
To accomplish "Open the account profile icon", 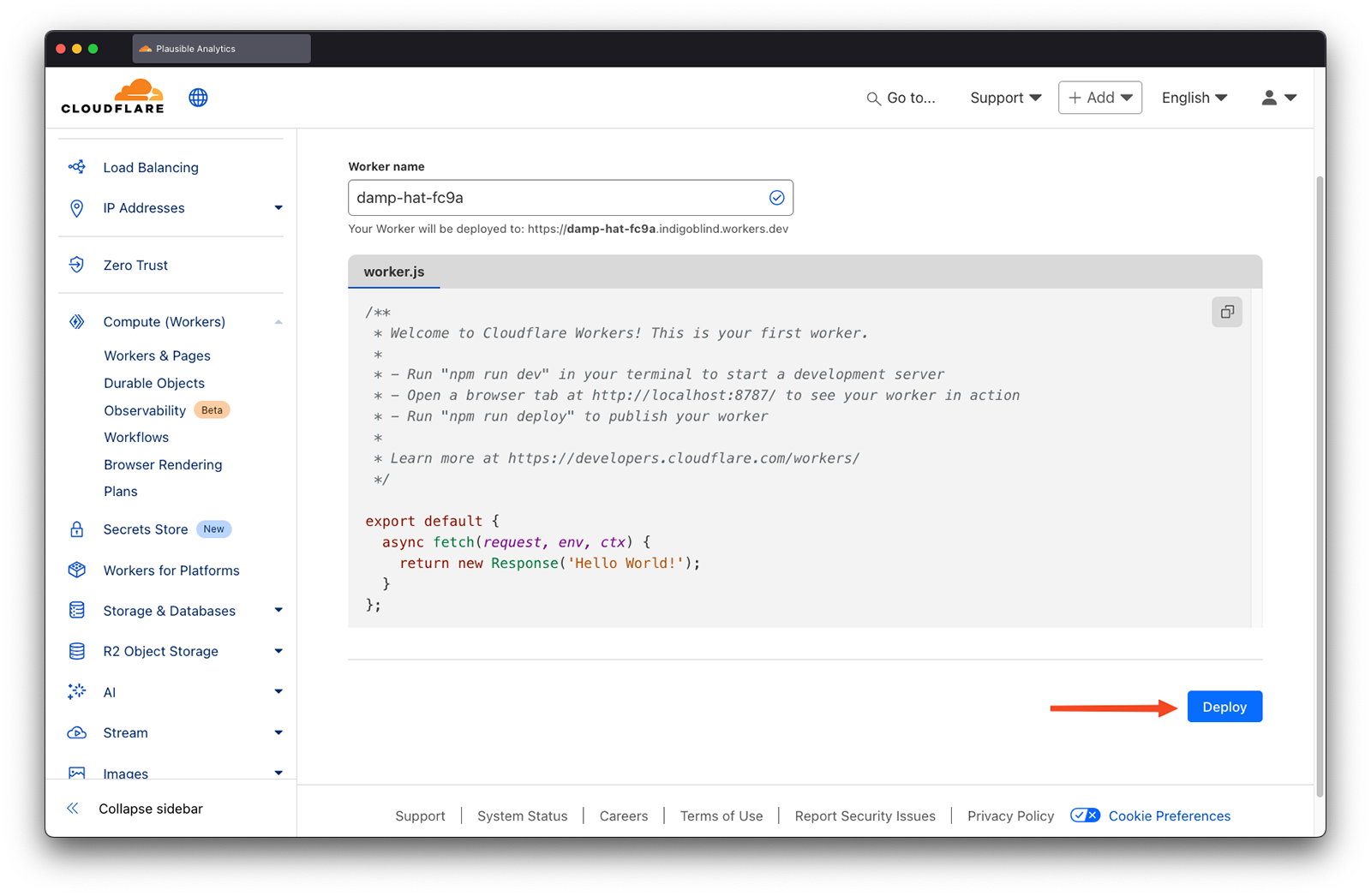I will 1269,97.
